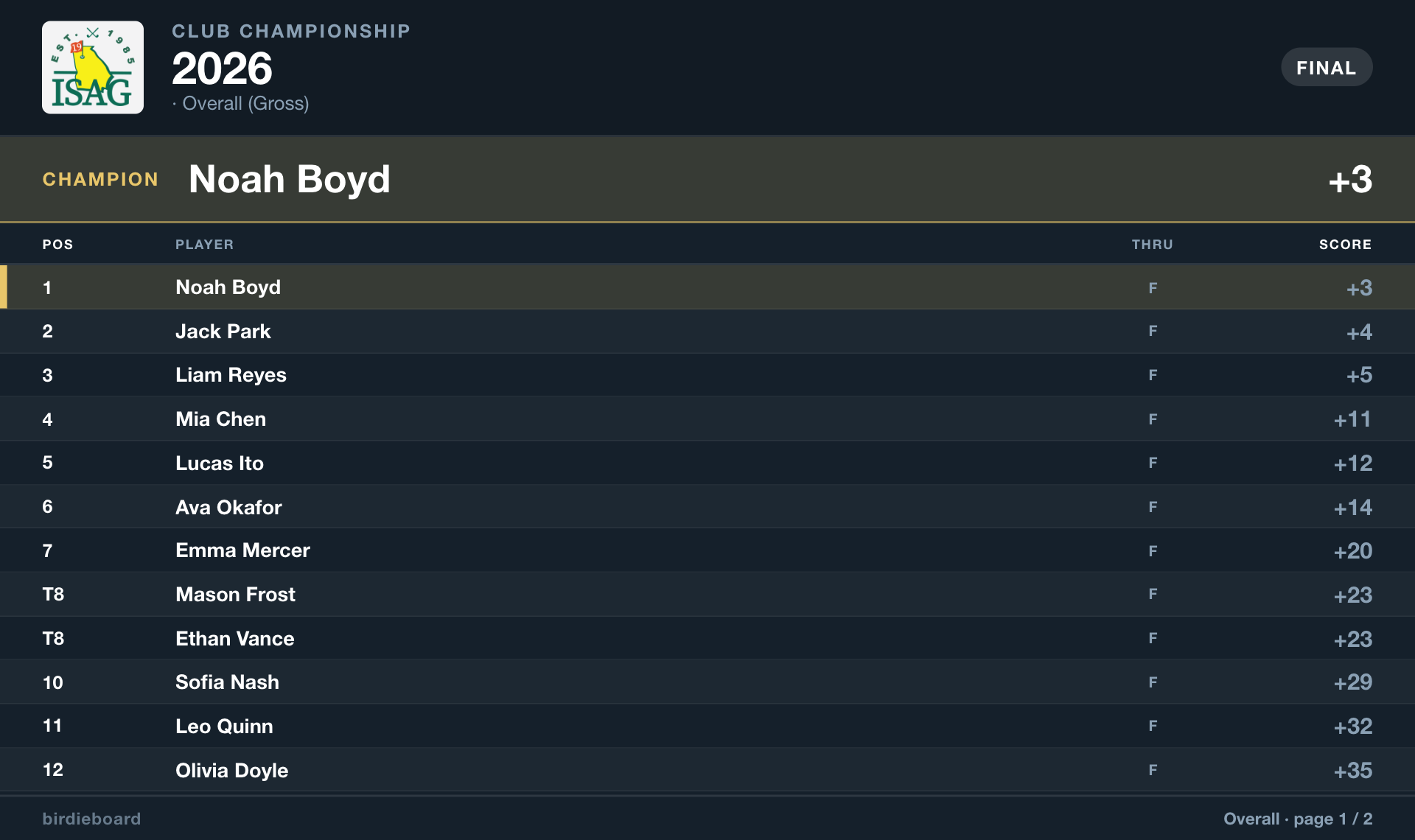Click Ava Okafor's name
The width and height of the screenshot is (1415, 840).
(x=228, y=507)
